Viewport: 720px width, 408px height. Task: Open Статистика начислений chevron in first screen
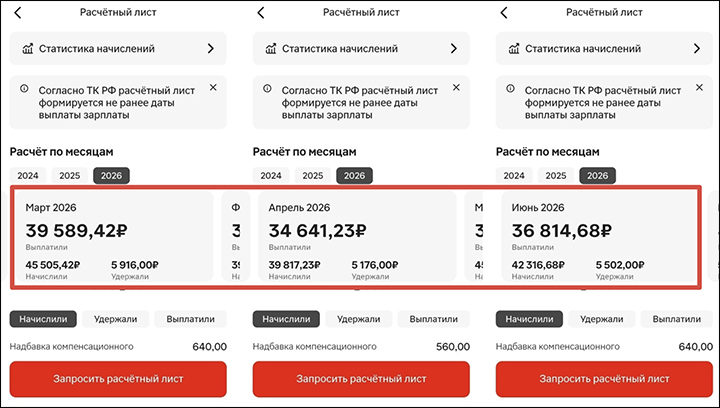pyautogui.click(x=211, y=48)
